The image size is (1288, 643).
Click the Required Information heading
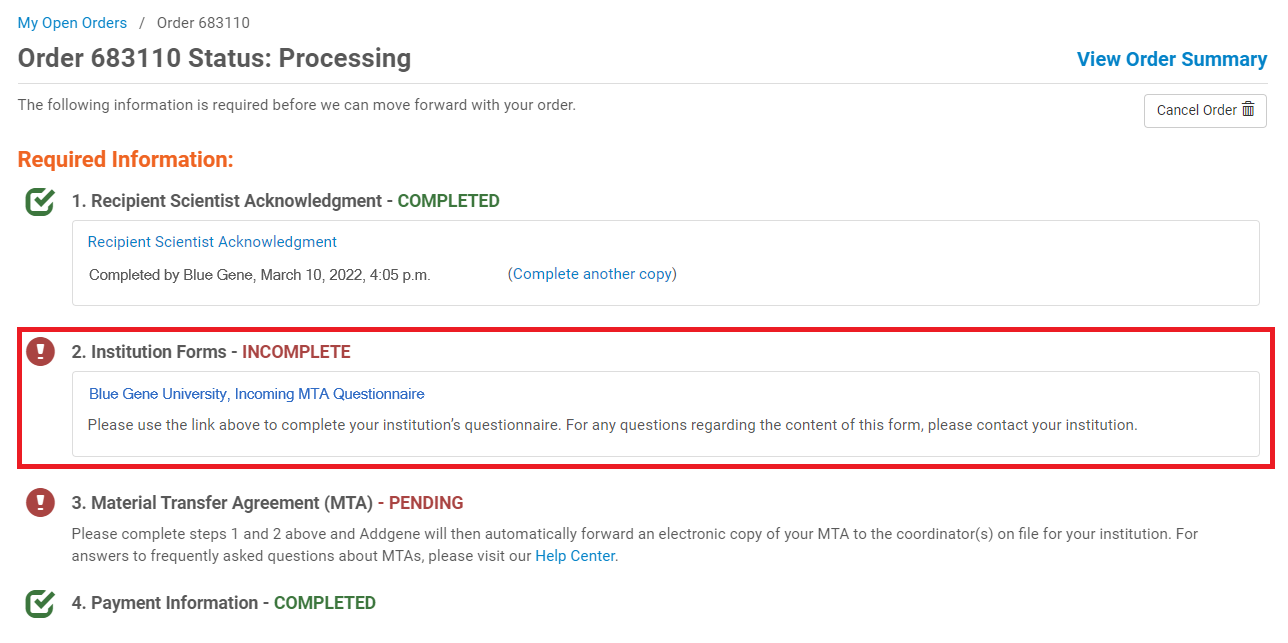[x=126, y=159]
